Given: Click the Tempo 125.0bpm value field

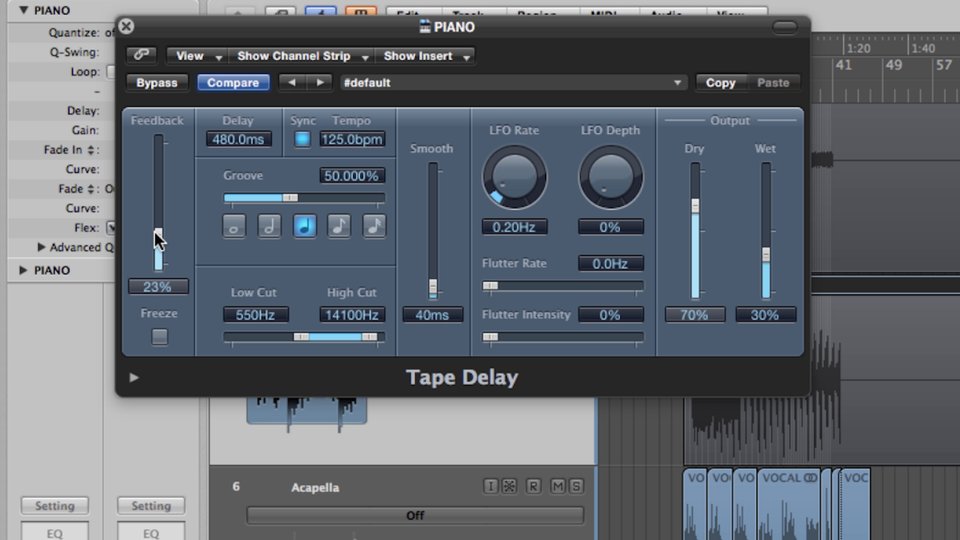Looking at the screenshot, I should 352,139.
